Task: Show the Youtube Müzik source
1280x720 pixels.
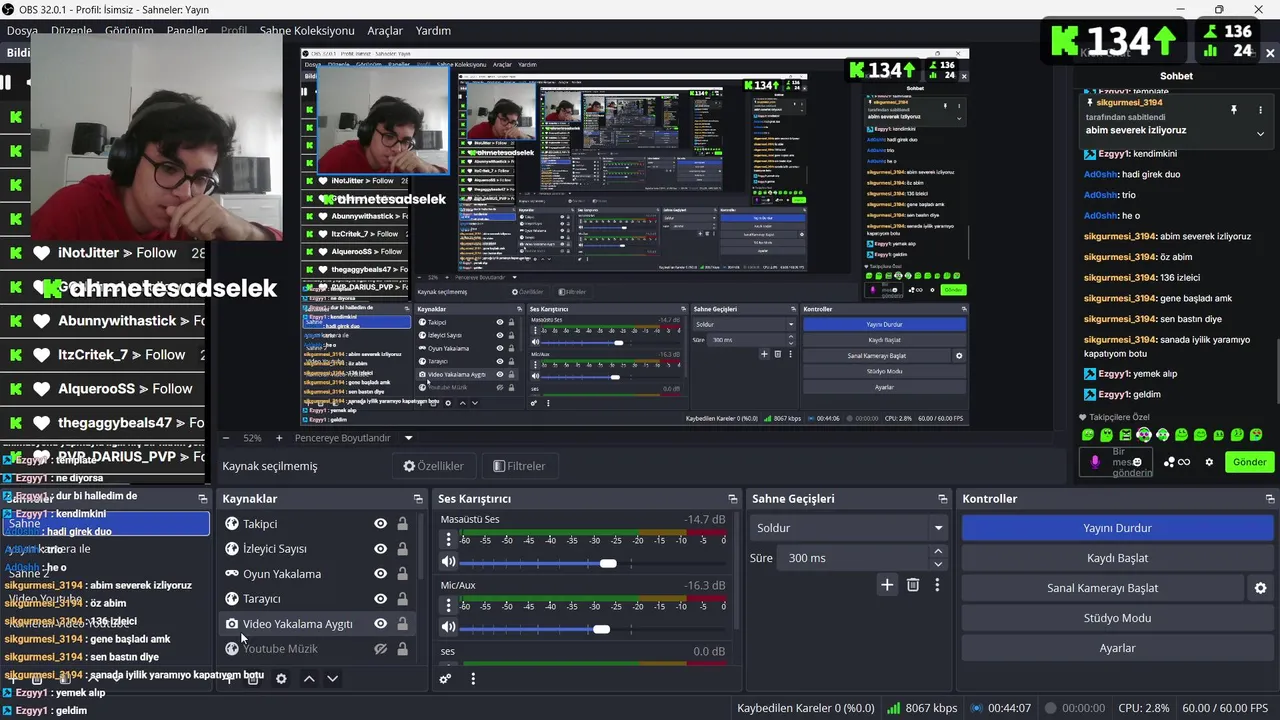Action: pos(380,649)
